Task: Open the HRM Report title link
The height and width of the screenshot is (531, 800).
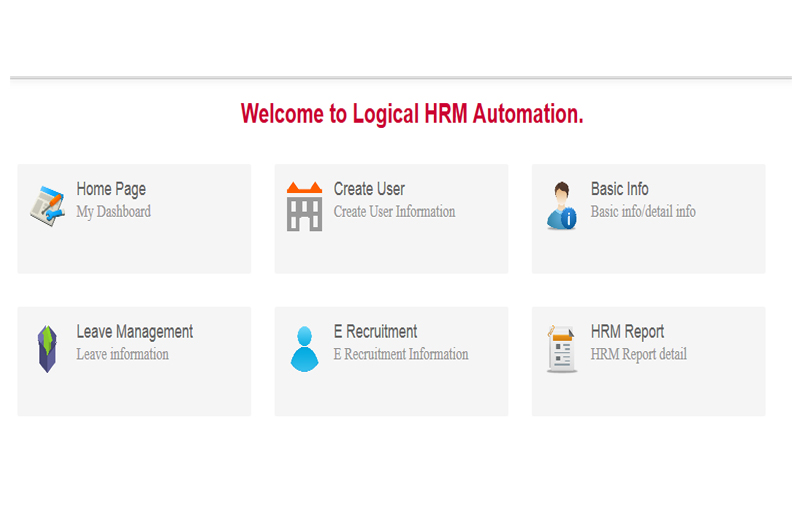Action: pyautogui.click(x=627, y=332)
